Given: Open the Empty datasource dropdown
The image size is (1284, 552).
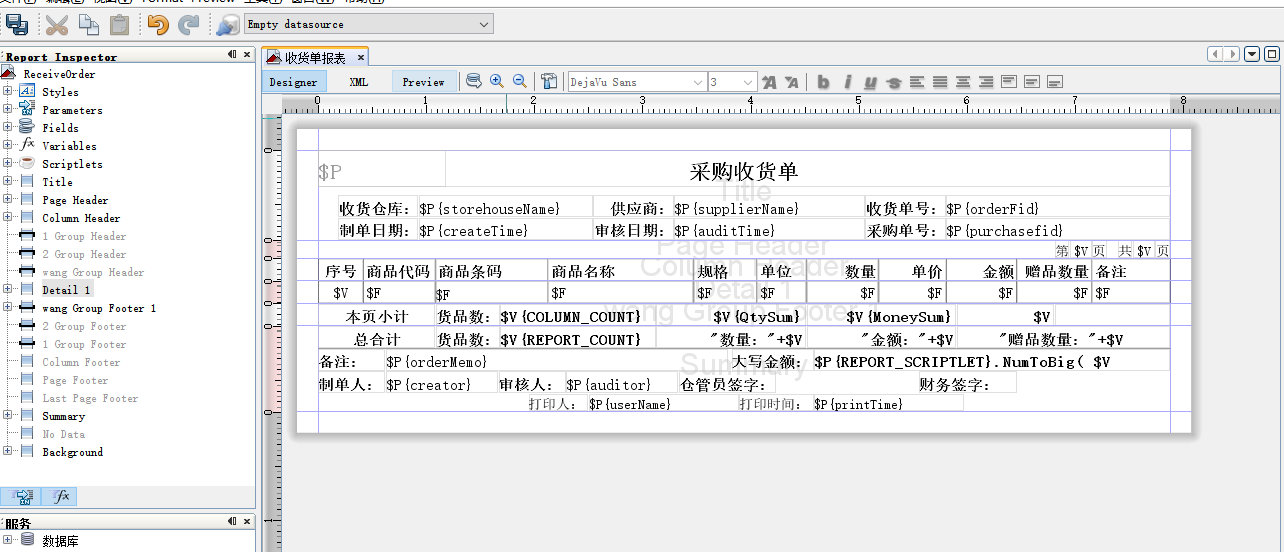Looking at the screenshot, I should [x=368, y=24].
